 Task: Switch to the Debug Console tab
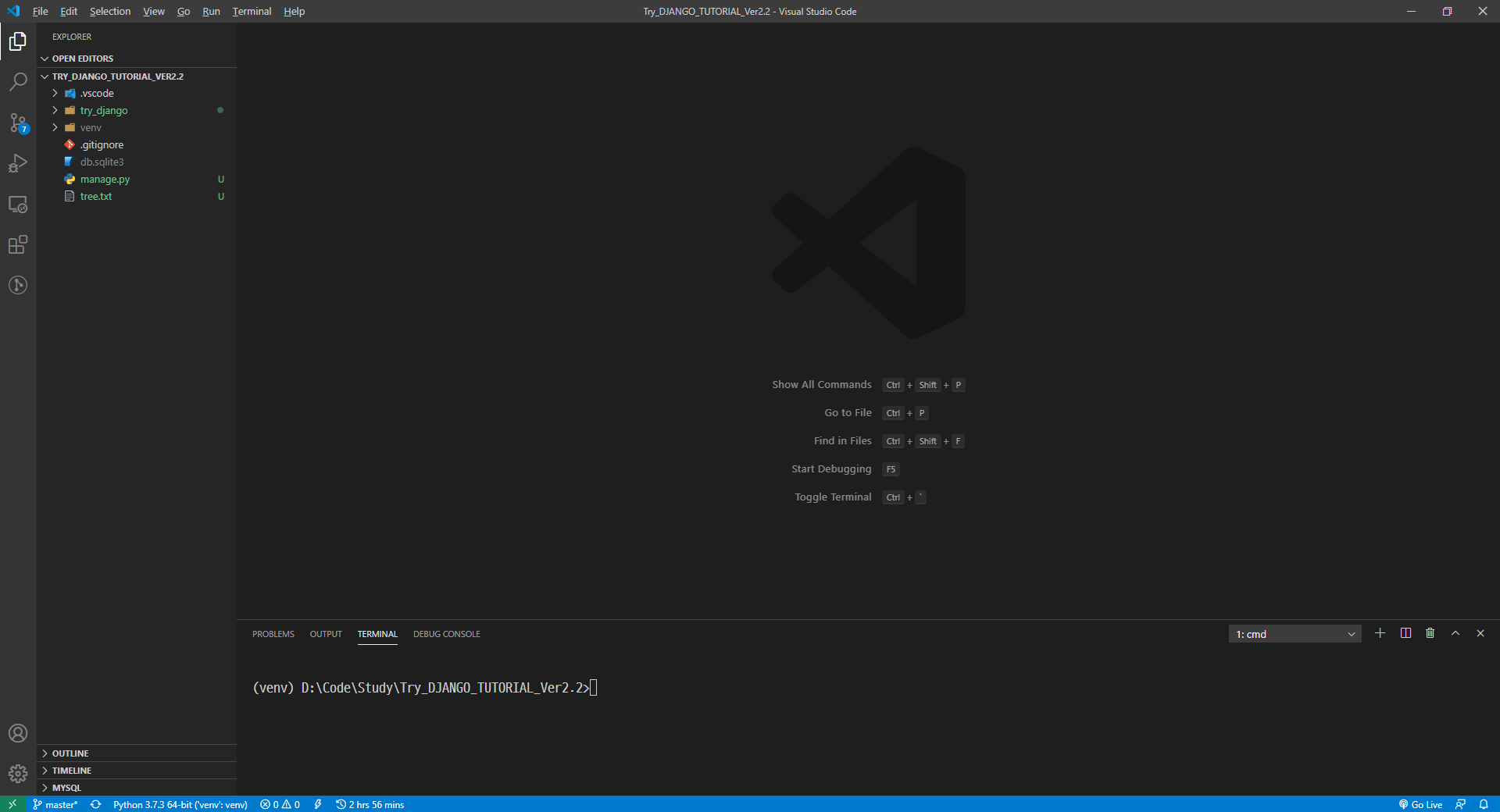[x=447, y=634]
